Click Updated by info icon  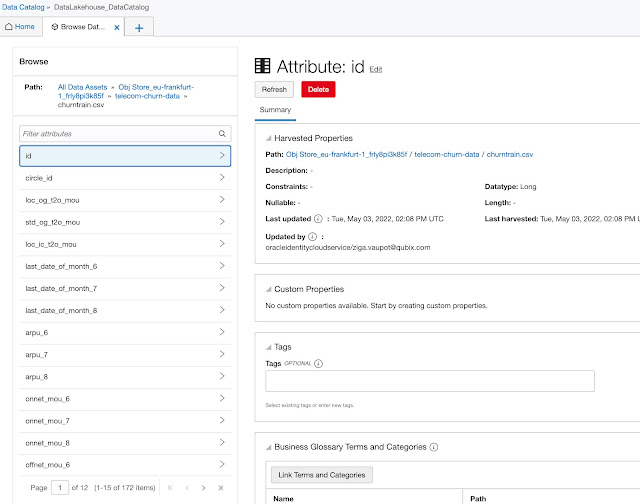click(312, 237)
